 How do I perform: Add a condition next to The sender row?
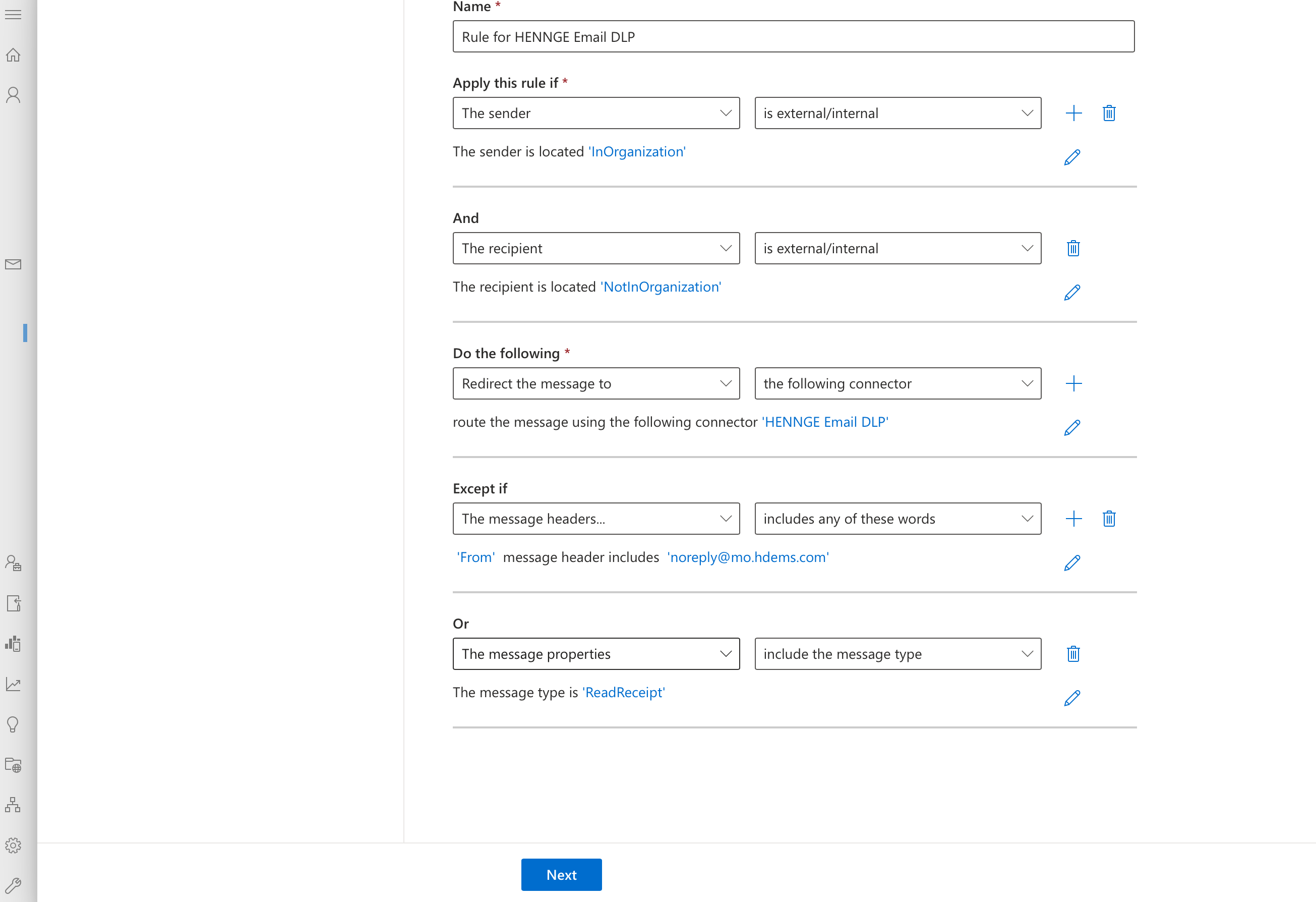pyautogui.click(x=1073, y=114)
